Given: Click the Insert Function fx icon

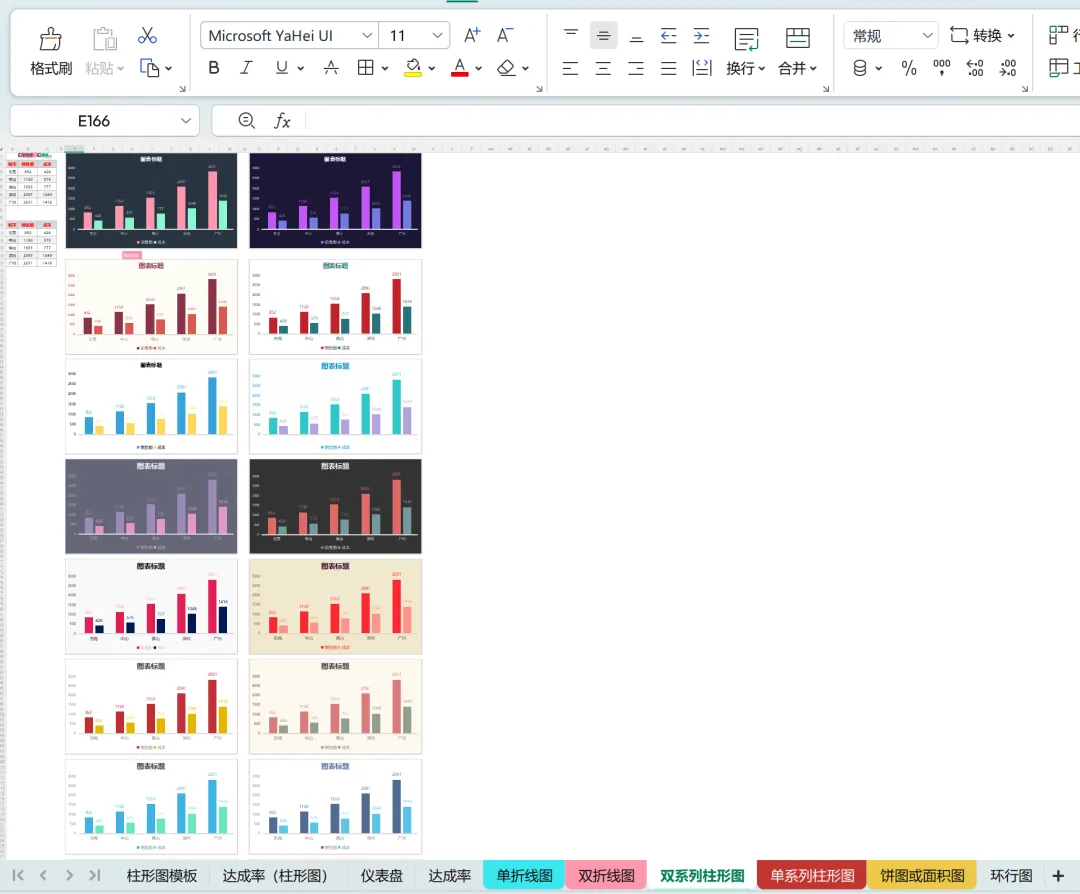Looking at the screenshot, I should coord(282,121).
